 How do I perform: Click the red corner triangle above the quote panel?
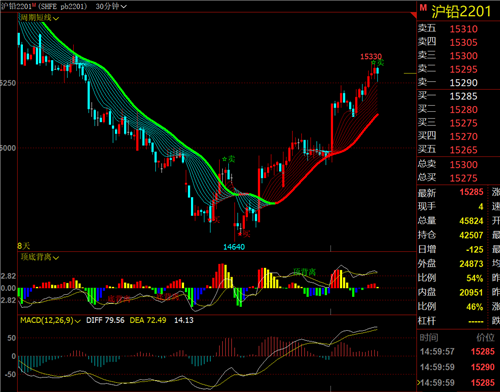click(x=414, y=15)
